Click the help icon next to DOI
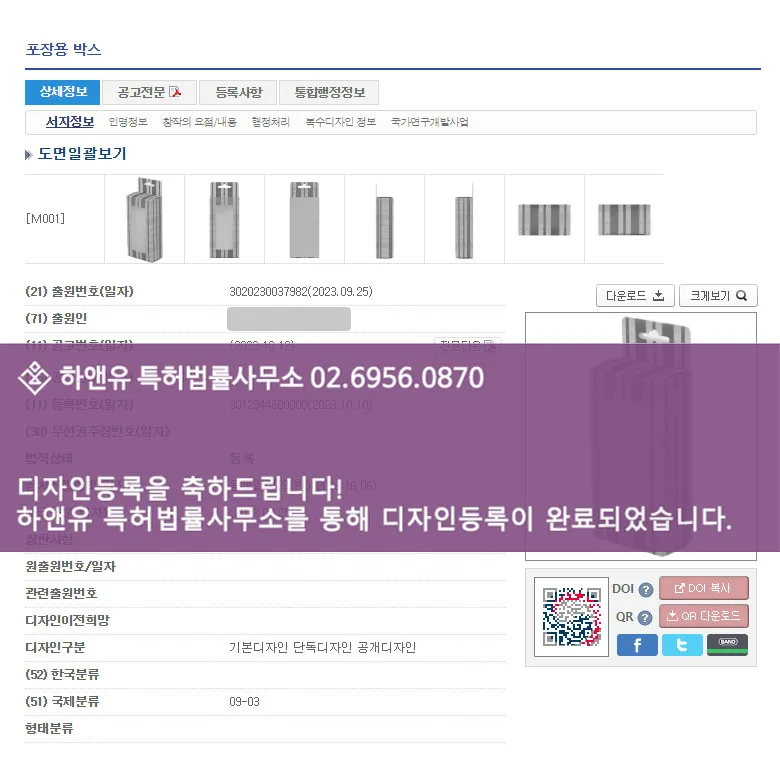The image size is (780, 780). tap(646, 589)
